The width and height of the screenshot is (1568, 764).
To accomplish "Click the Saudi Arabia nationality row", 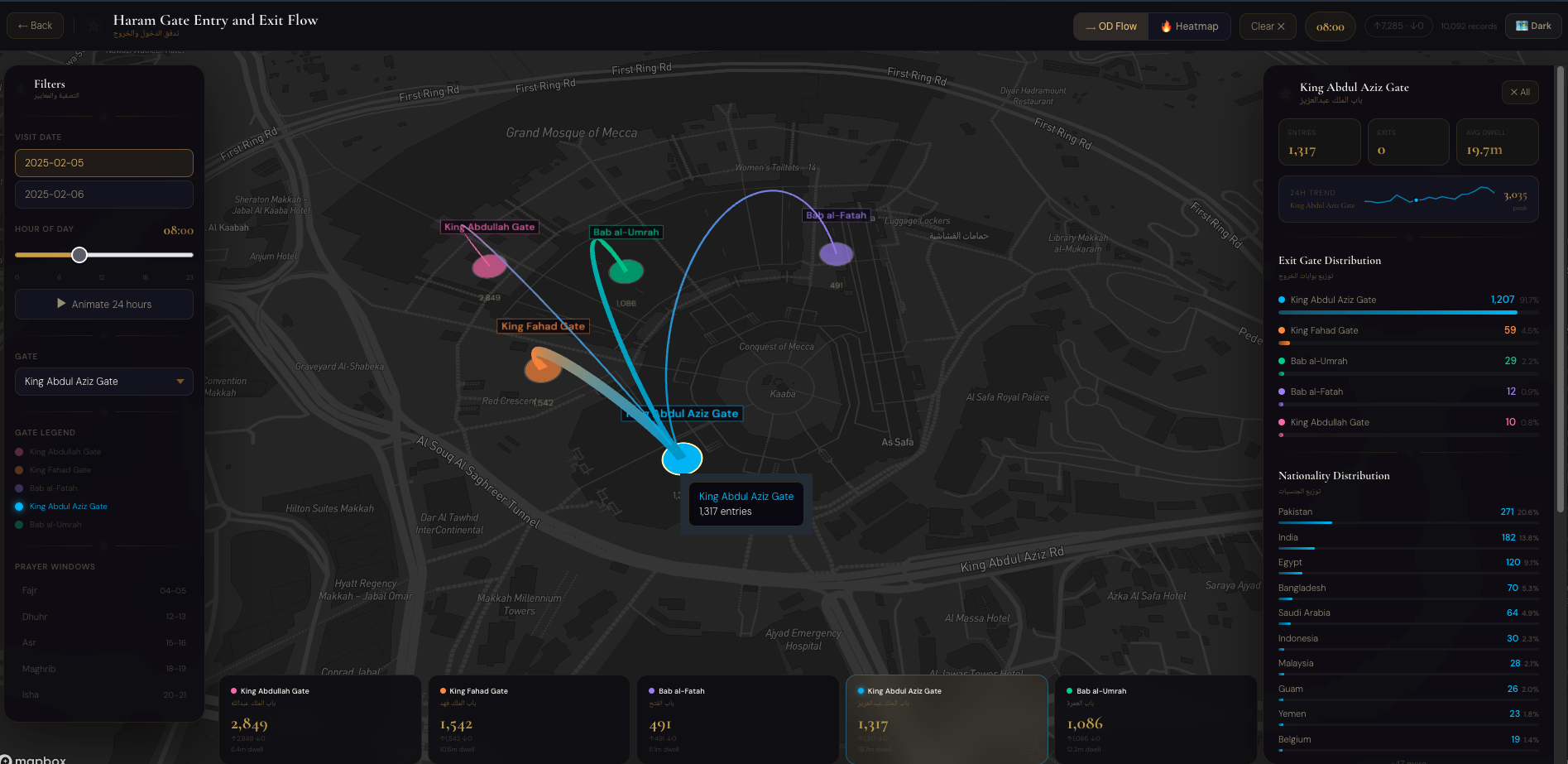I will point(1408,616).
